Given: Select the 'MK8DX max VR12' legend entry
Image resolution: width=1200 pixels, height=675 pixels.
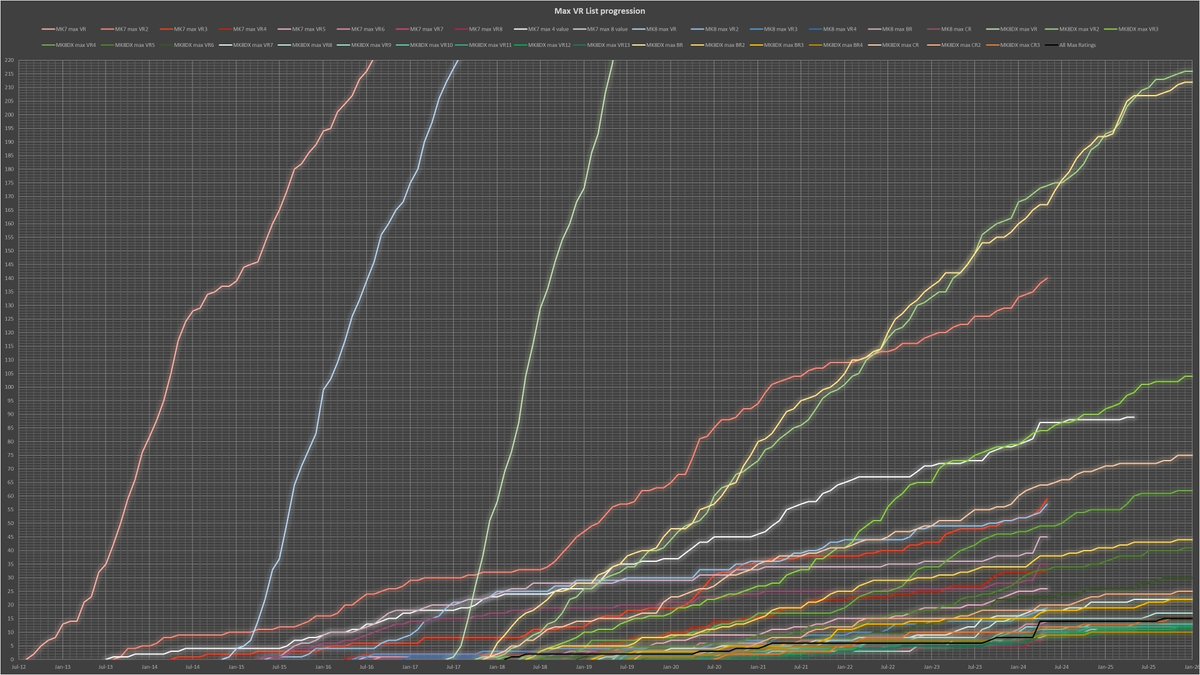Looking at the screenshot, I should tap(542, 44).
